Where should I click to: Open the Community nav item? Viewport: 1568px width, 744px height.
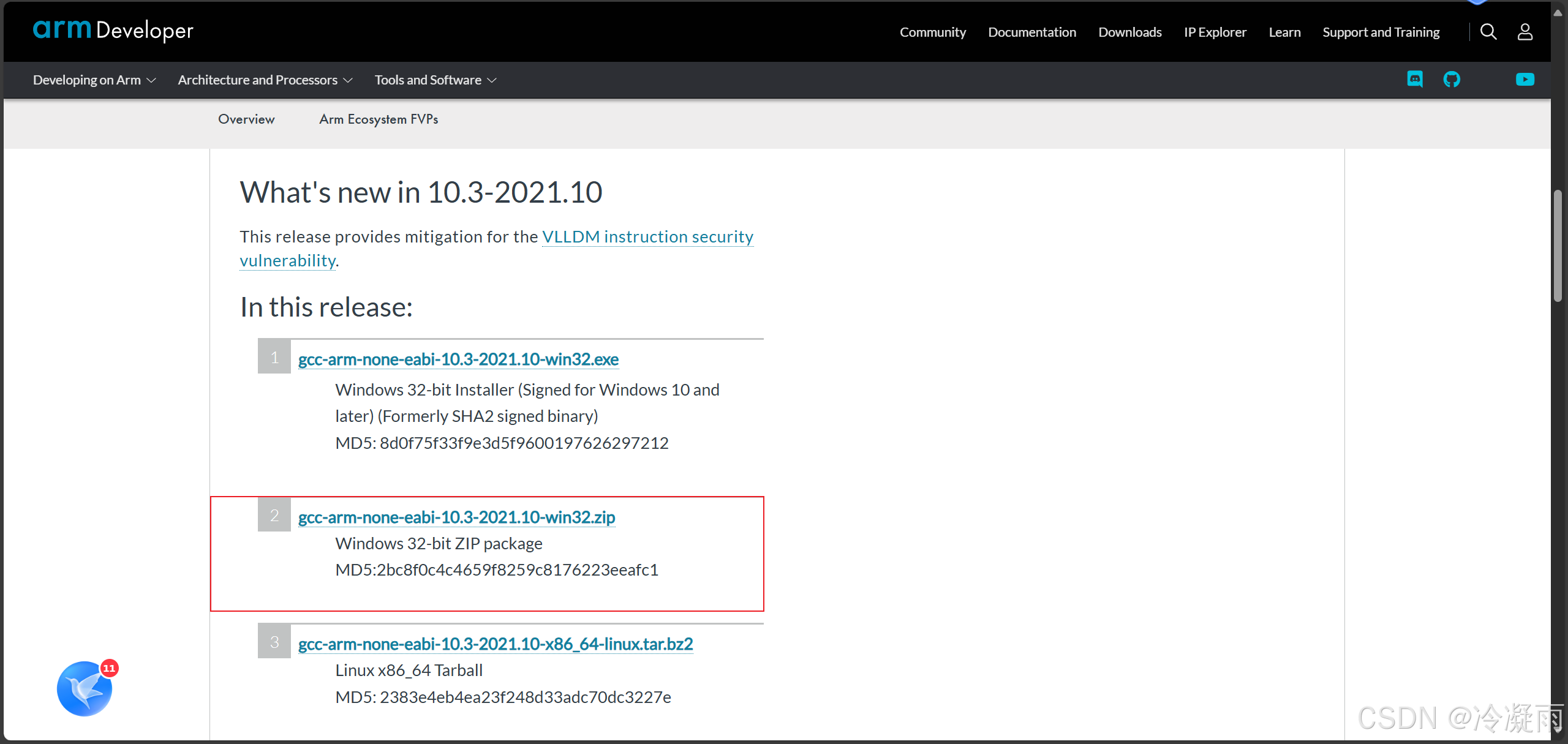(x=933, y=32)
